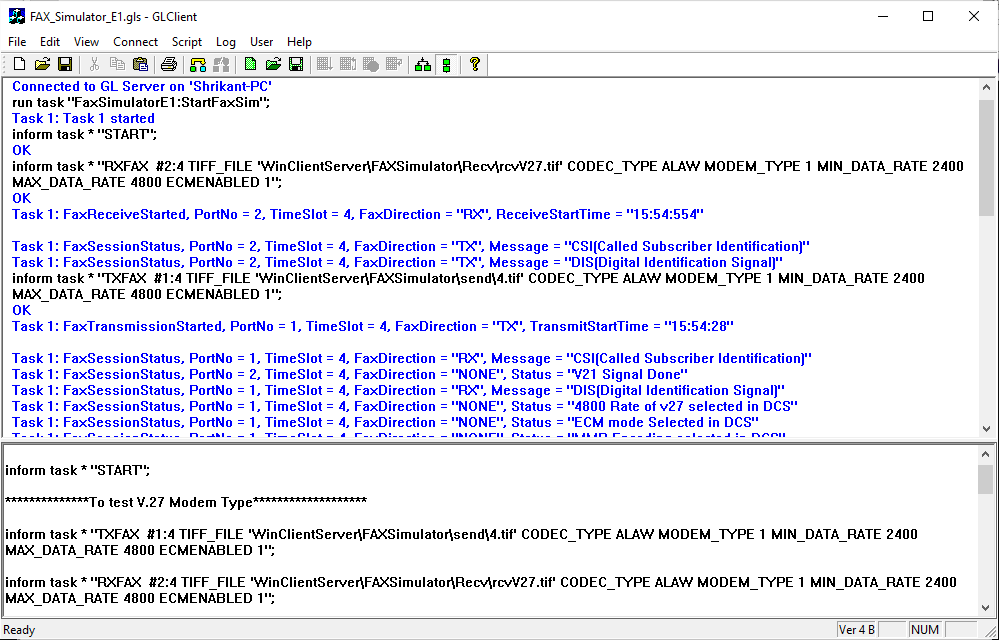Open the View menu
This screenshot has width=999, height=640.
pos(86,42)
